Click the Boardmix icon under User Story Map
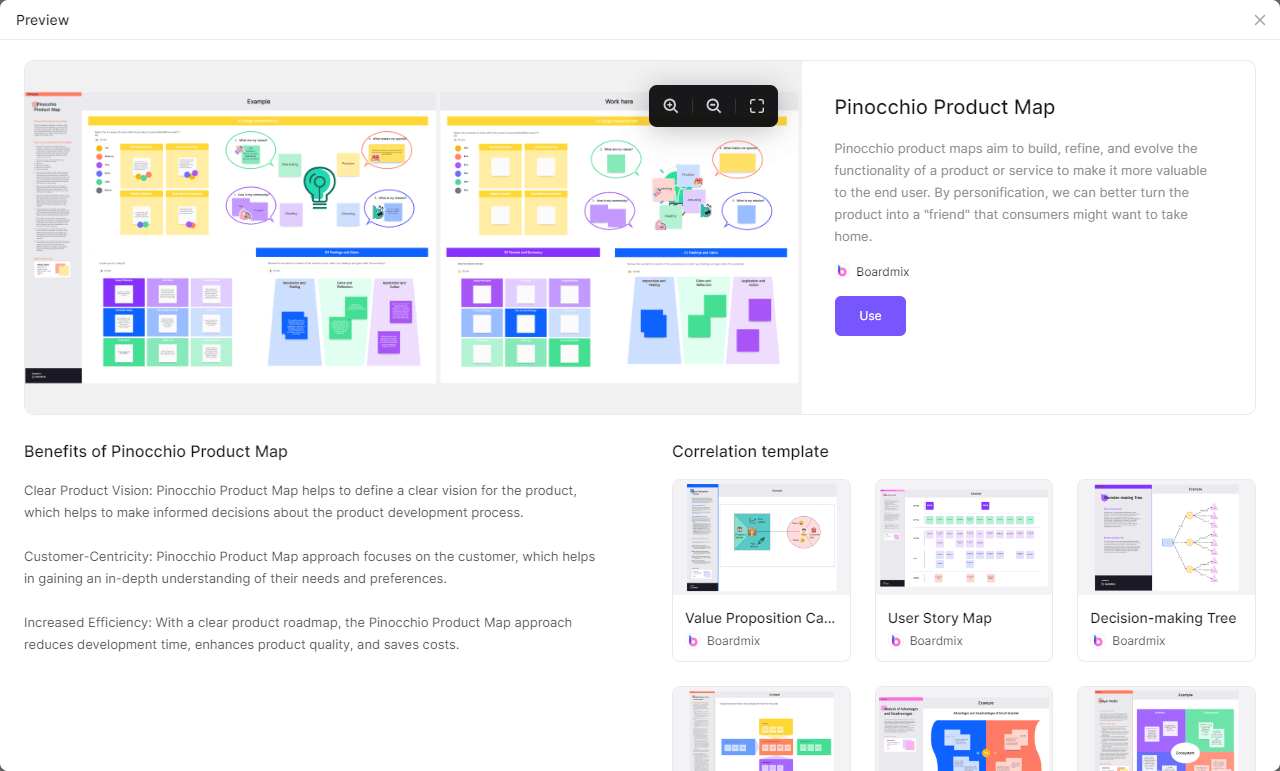Image resolution: width=1280 pixels, height=771 pixels. [x=896, y=641]
